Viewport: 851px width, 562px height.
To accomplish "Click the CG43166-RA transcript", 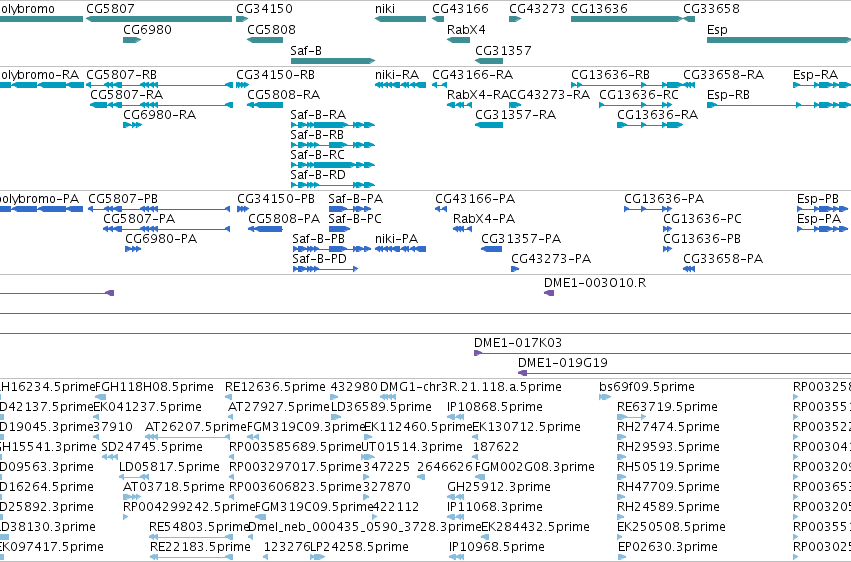I will [x=439, y=85].
